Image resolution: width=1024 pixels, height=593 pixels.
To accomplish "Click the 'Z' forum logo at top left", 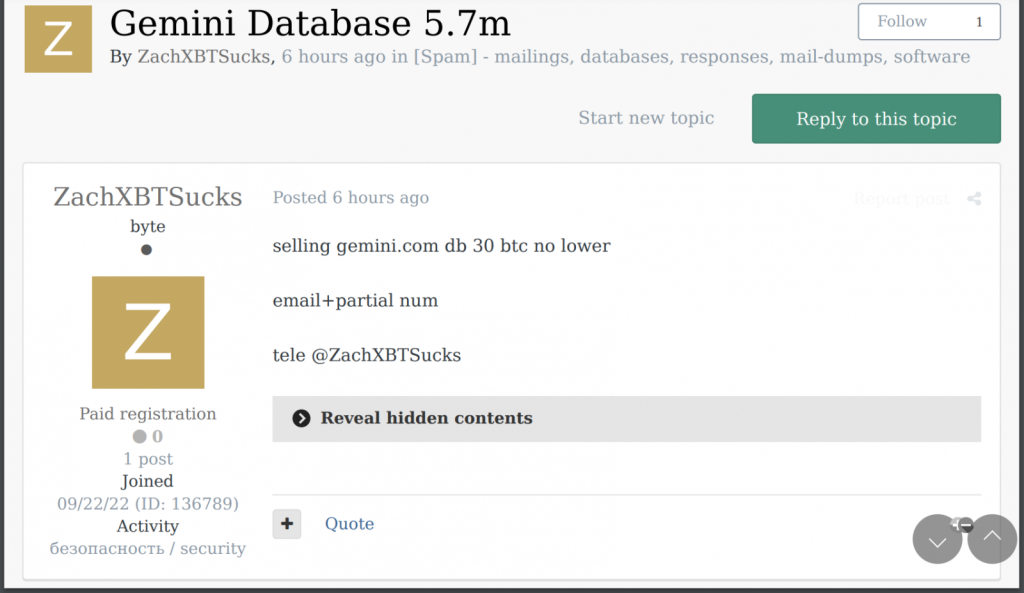I will pyautogui.click(x=57, y=40).
